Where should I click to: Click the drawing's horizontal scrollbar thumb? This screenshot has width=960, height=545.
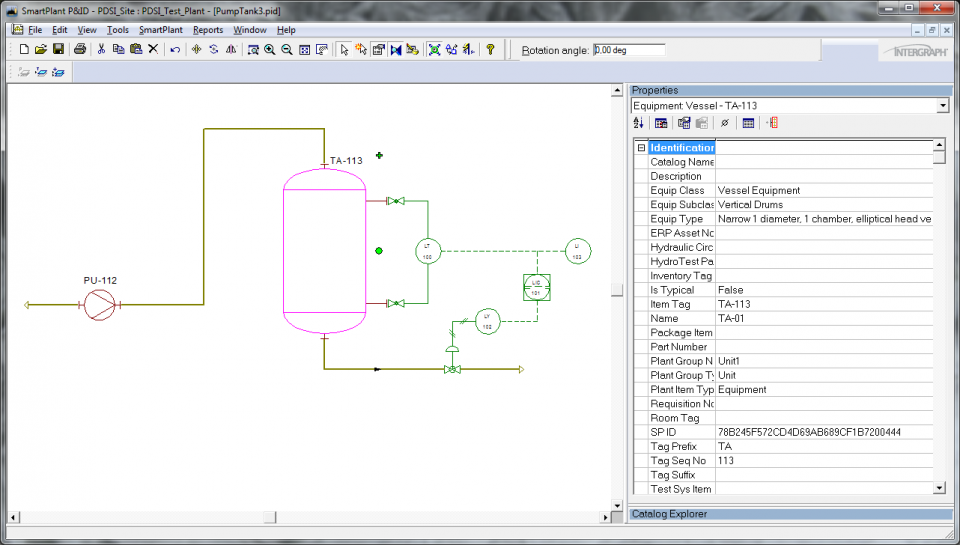tap(270, 517)
